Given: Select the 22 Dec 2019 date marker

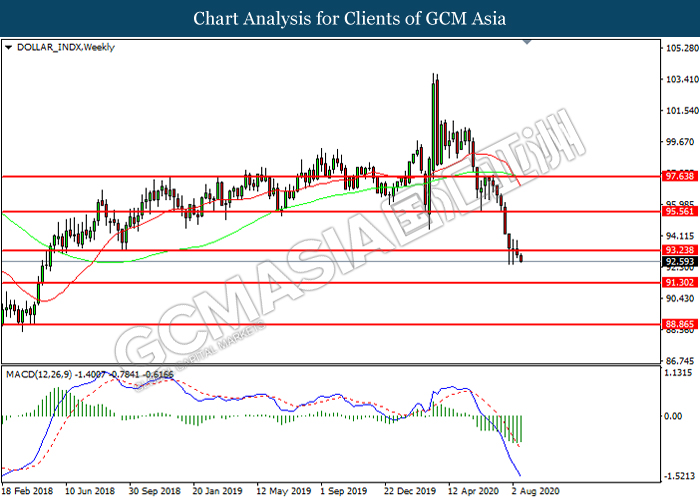Looking at the screenshot, I should [410, 491].
